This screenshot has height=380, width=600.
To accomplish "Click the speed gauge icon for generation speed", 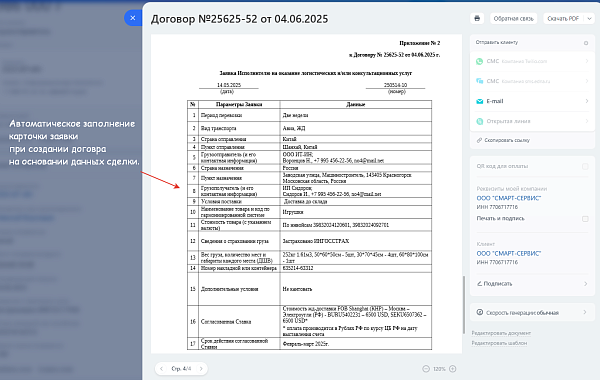I will [479, 312].
